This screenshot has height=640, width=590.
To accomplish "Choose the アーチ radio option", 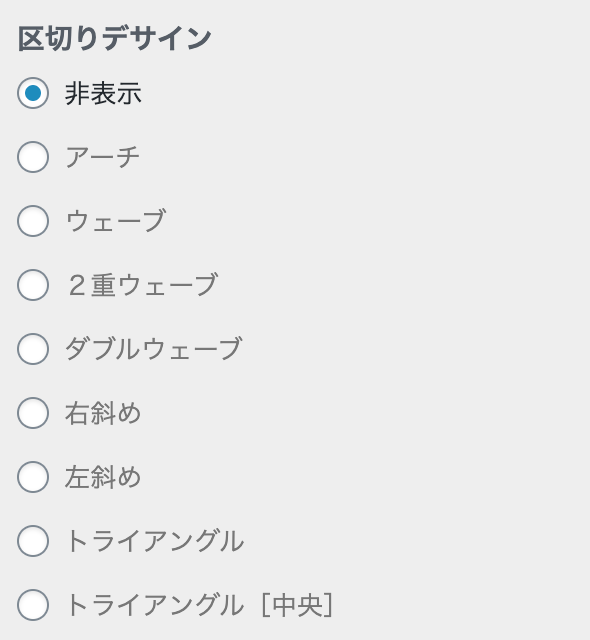I will 33,157.
